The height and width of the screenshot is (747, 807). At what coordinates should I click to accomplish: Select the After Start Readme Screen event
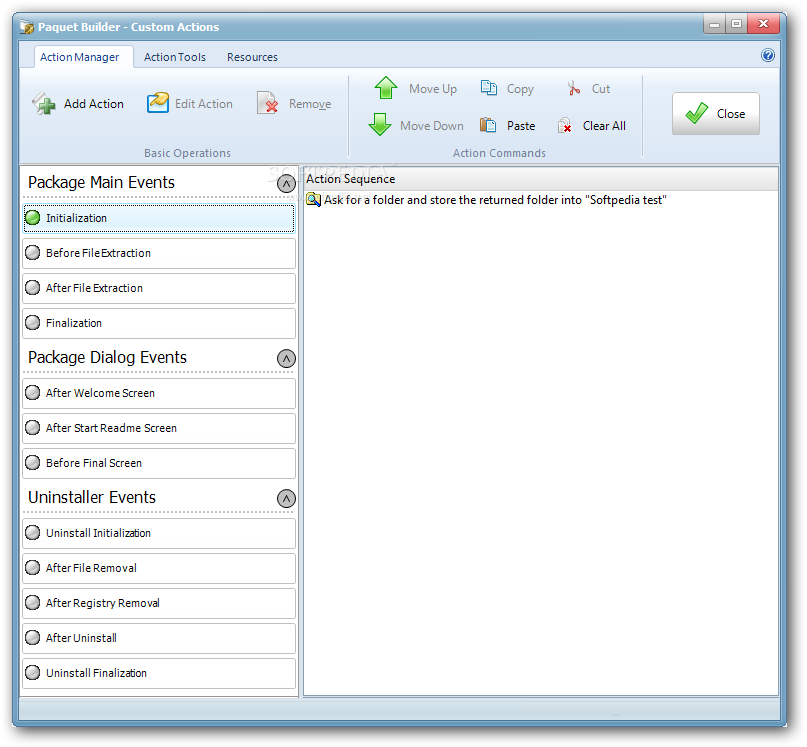(x=159, y=428)
